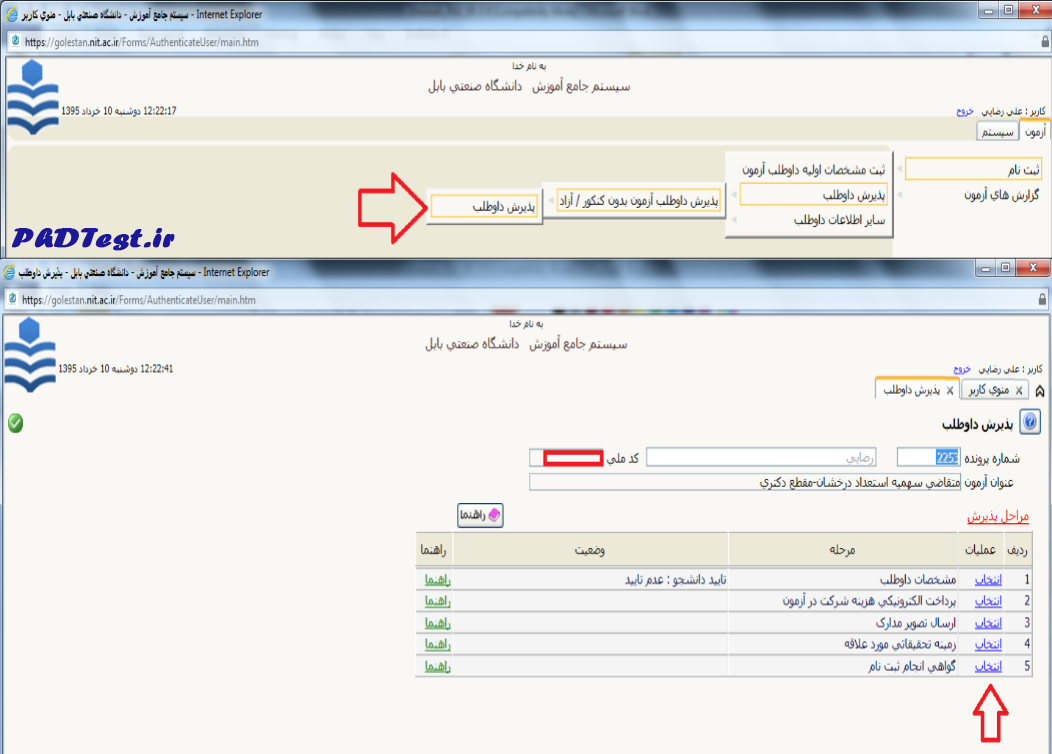Select the پذيرش داوطلب tab in lower window
The image size is (1052, 754).
coord(916,390)
